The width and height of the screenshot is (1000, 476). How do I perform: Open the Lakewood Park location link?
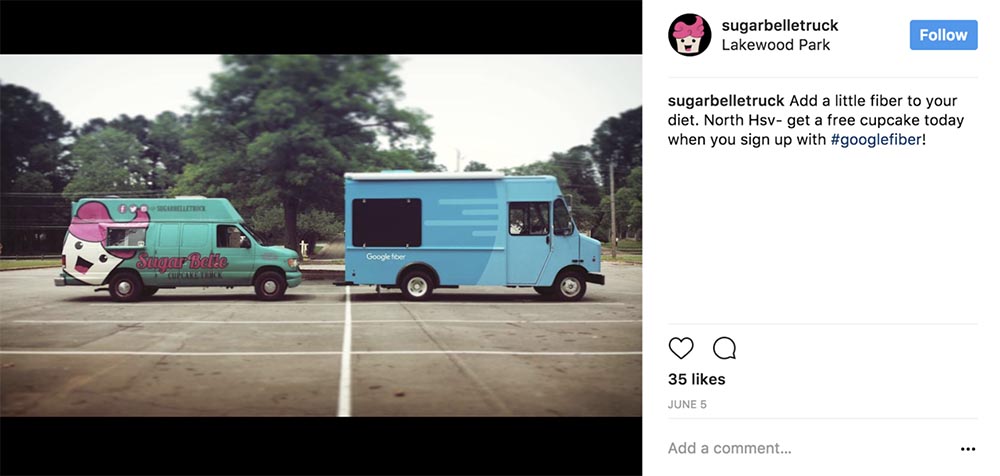click(x=776, y=45)
